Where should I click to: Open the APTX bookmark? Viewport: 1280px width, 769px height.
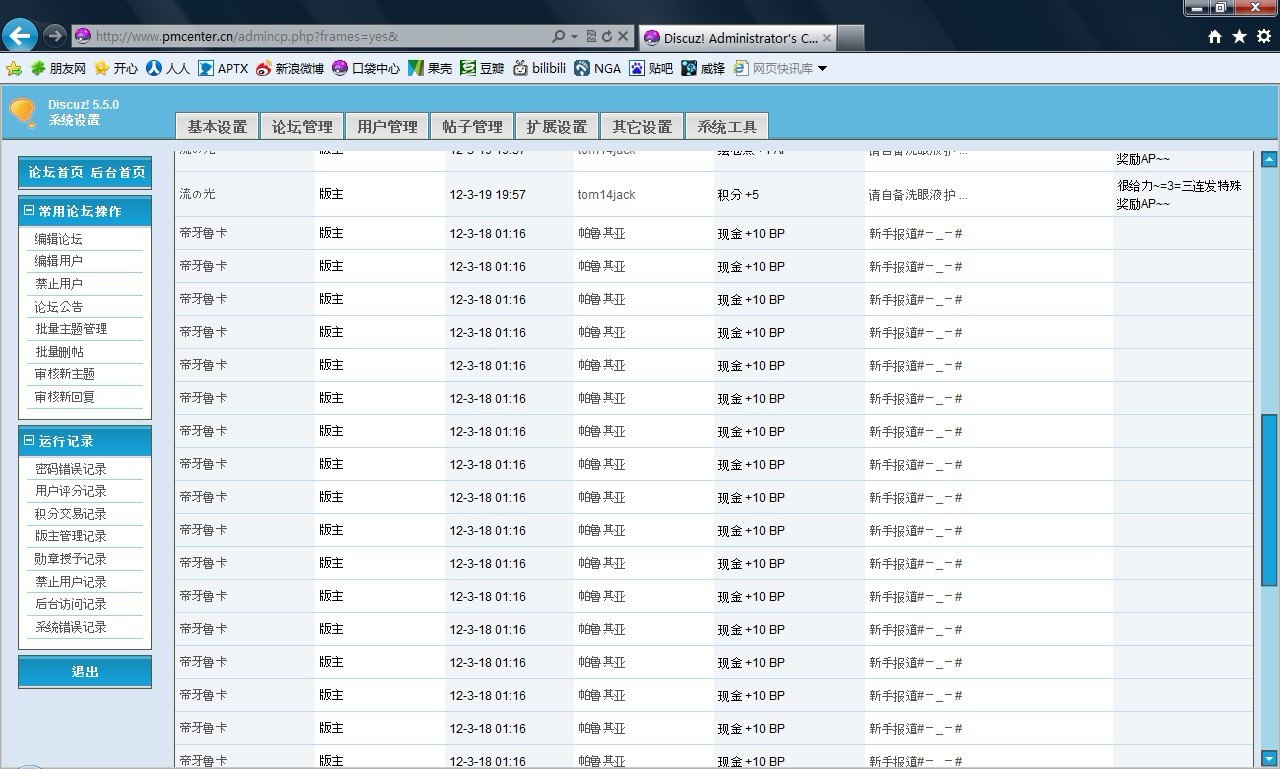pos(223,68)
